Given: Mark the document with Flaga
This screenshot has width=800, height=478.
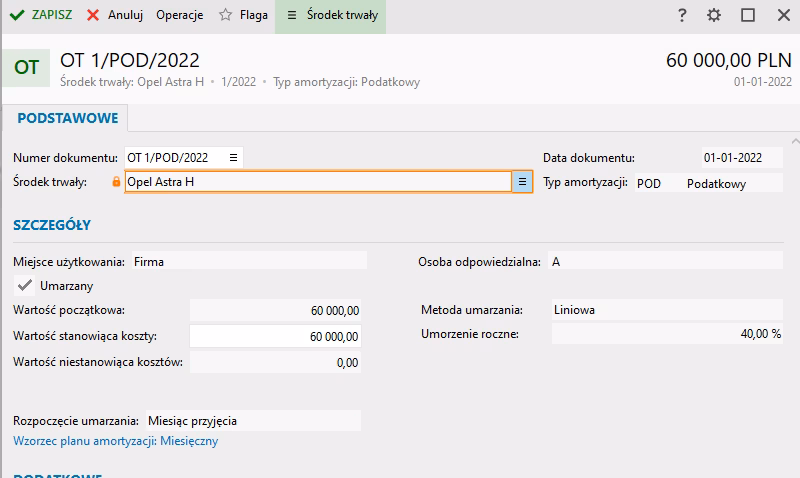Looking at the screenshot, I should (x=243, y=15).
